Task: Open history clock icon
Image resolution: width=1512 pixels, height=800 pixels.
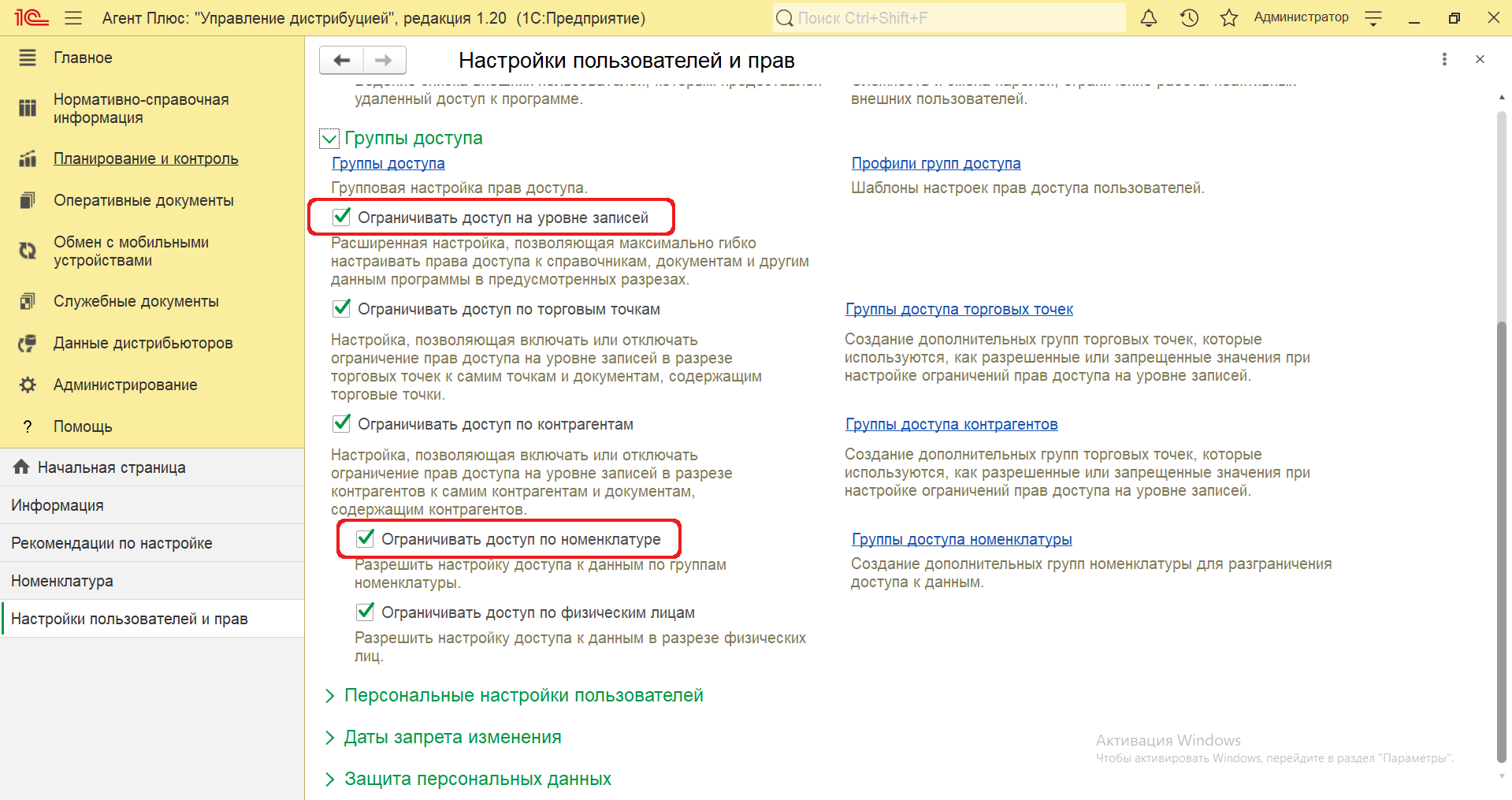Action: pos(1189,17)
